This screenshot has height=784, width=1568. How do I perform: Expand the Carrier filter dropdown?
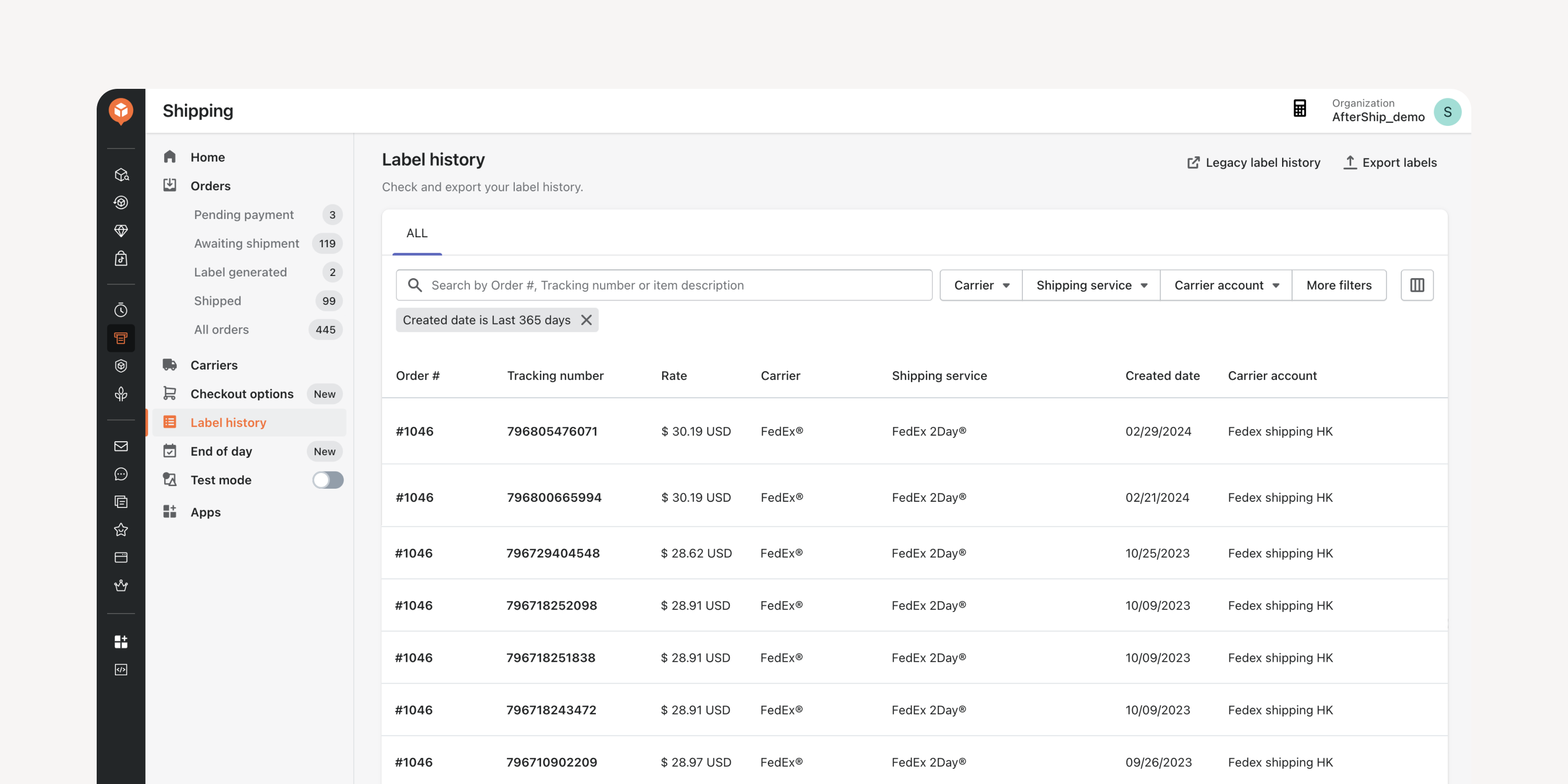(x=981, y=285)
